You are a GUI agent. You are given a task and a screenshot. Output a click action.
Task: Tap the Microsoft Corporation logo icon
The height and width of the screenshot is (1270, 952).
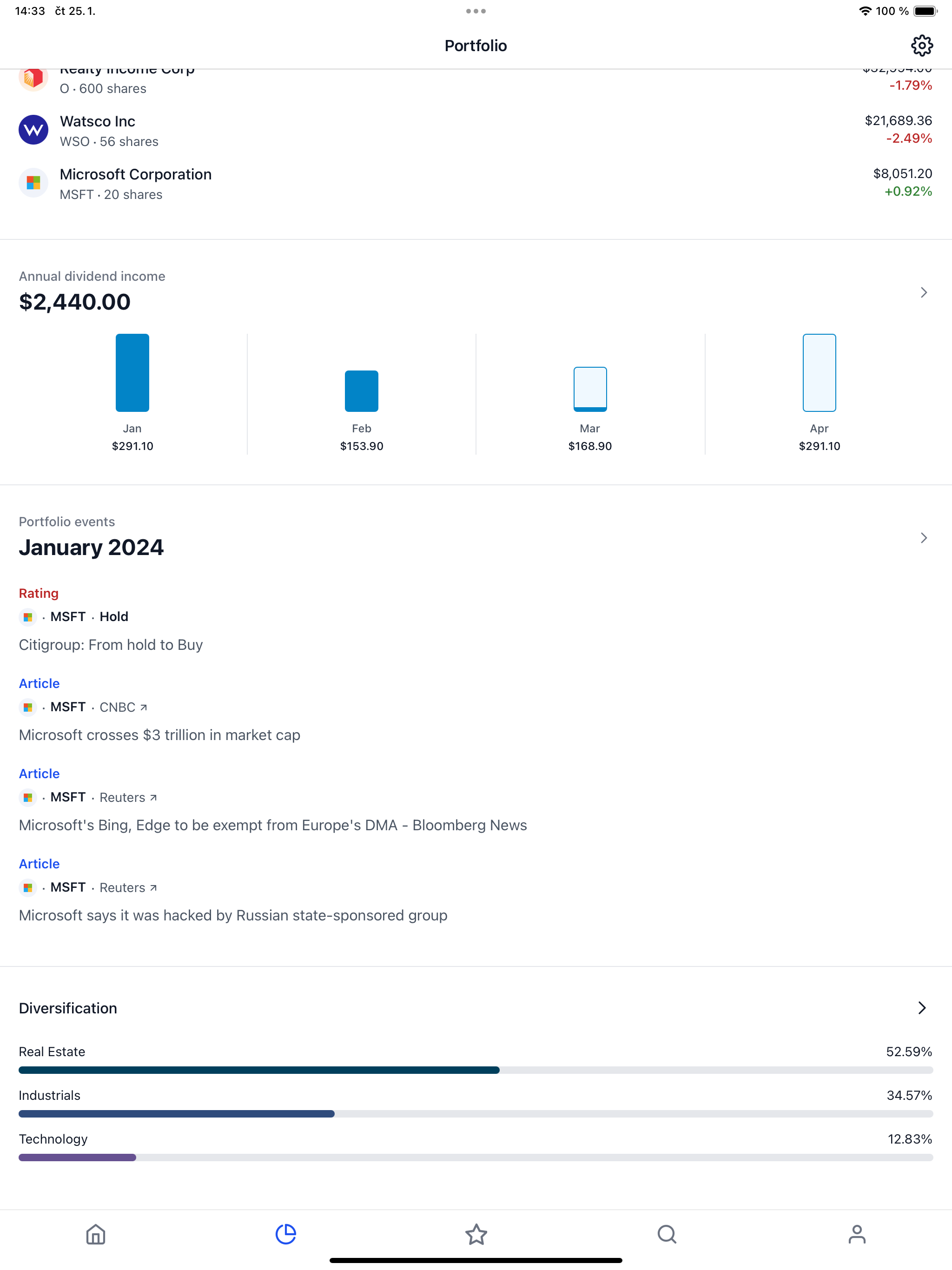33,183
